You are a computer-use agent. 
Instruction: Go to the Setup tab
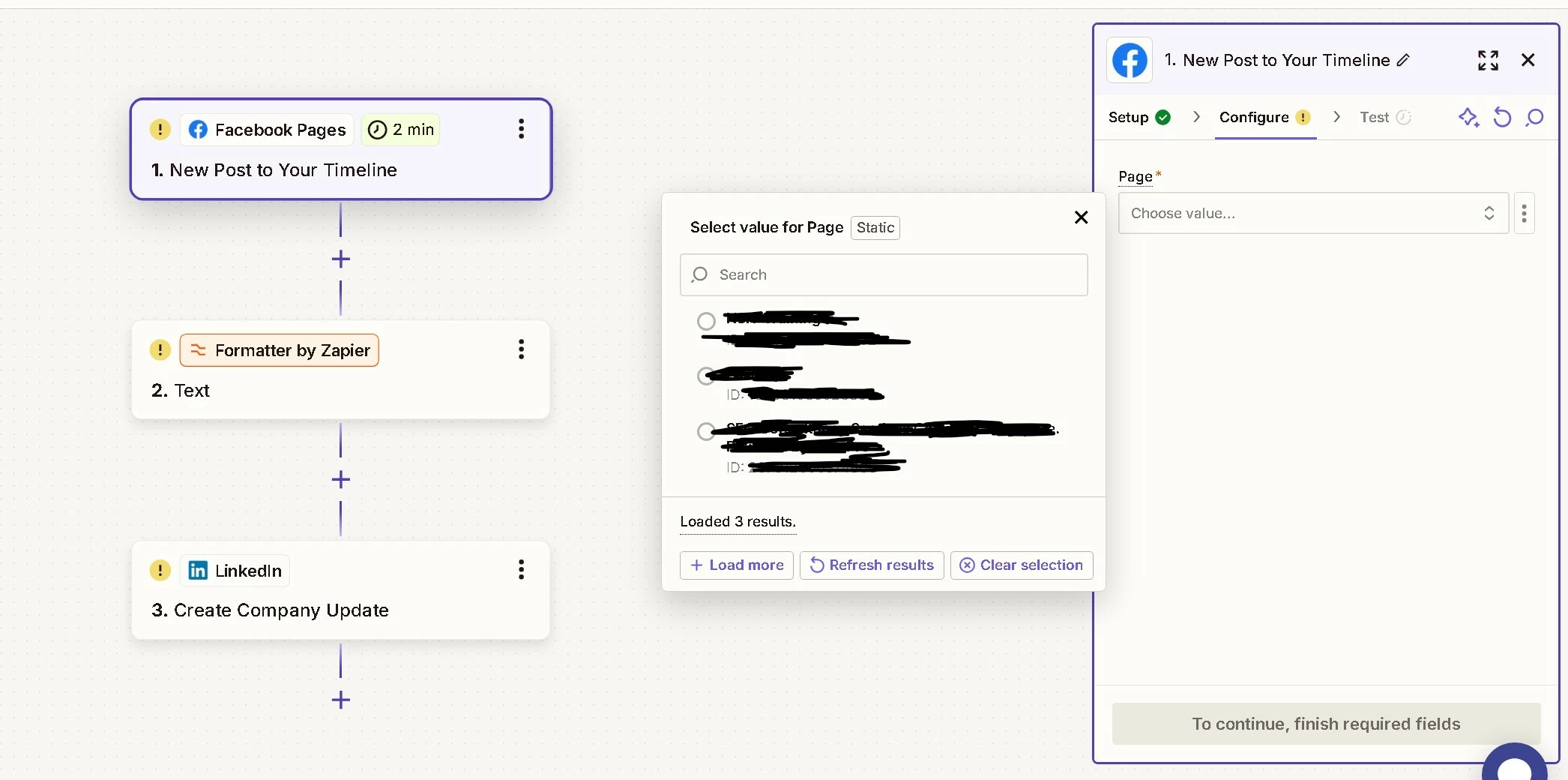click(x=1139, y=117)
